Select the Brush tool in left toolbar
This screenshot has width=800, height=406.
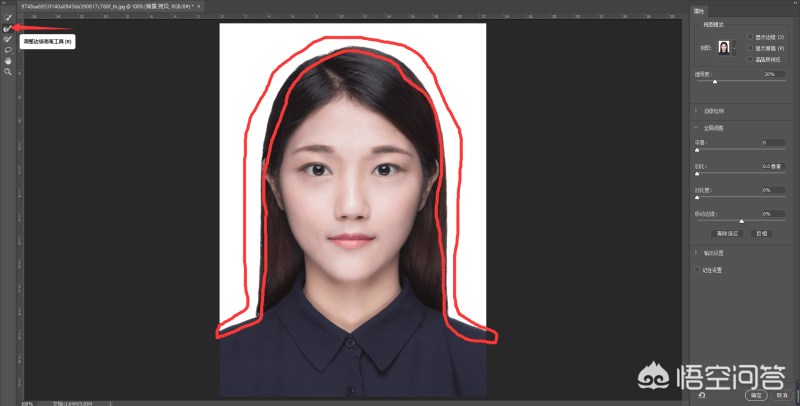click(7, 39)
